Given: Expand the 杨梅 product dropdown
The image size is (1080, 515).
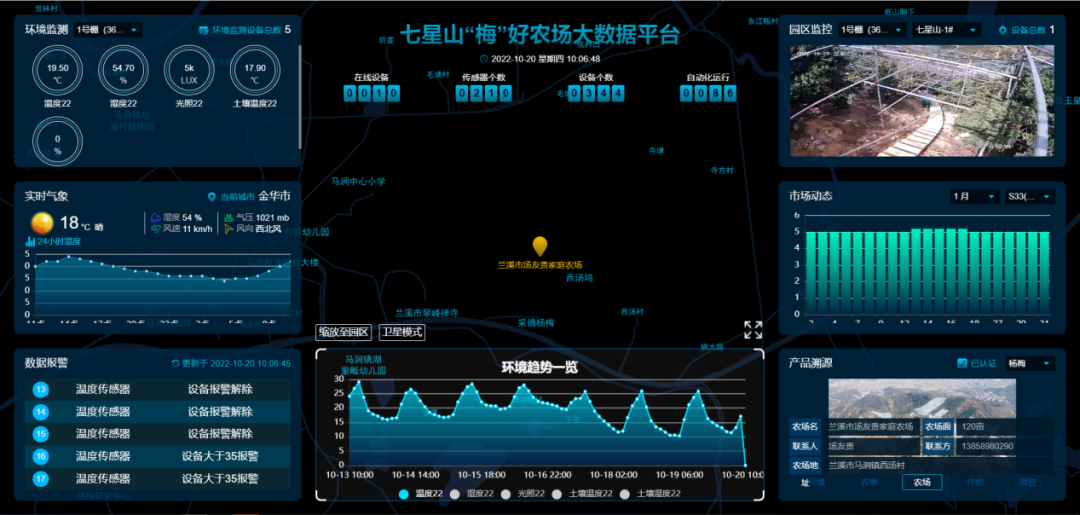Looking at the screenshot, I should tap(1030, 363).
